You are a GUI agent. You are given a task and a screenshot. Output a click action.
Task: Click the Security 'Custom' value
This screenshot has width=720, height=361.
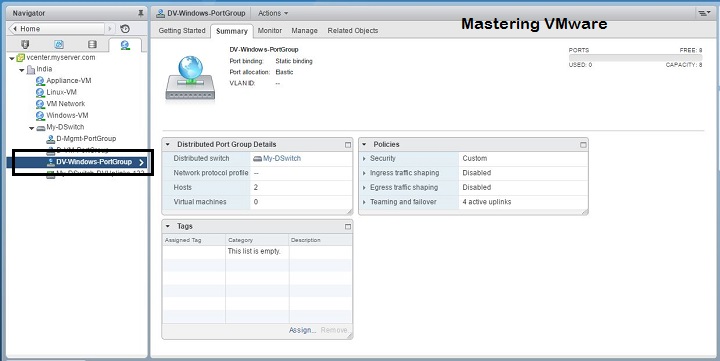click(475, 158)
